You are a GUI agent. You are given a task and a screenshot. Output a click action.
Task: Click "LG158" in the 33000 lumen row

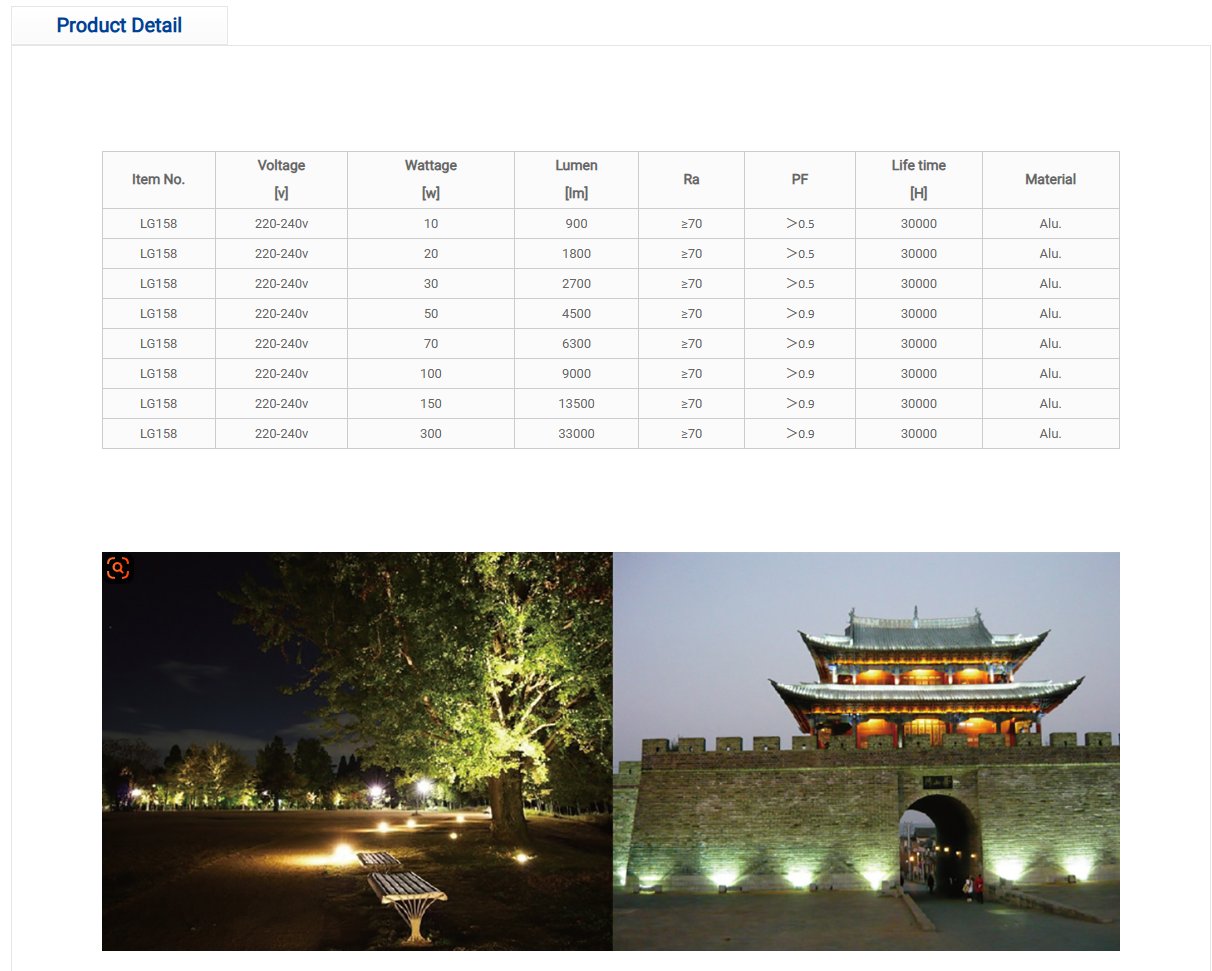159,434
